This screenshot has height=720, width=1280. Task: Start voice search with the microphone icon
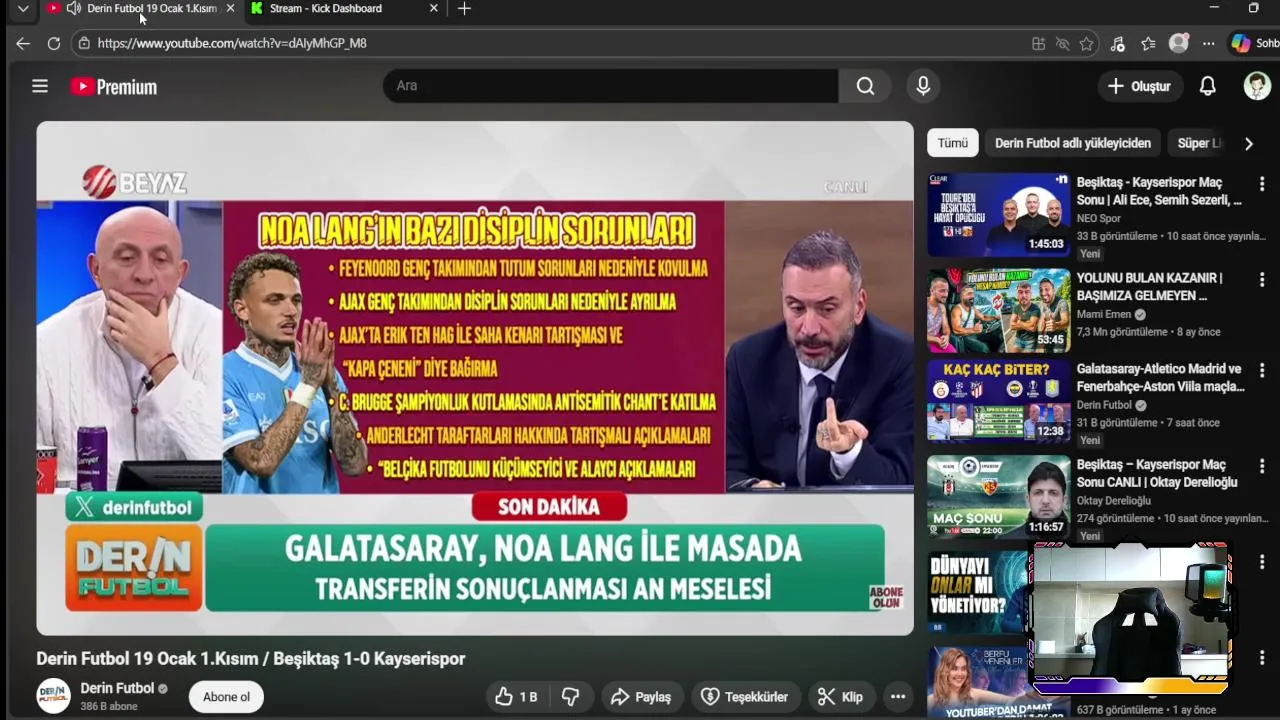[923, 86]
